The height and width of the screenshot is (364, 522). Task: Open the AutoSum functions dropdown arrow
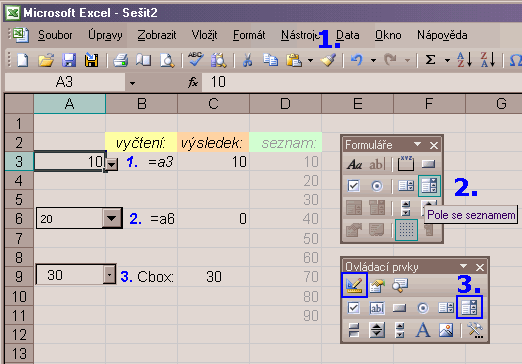point(447,60)
